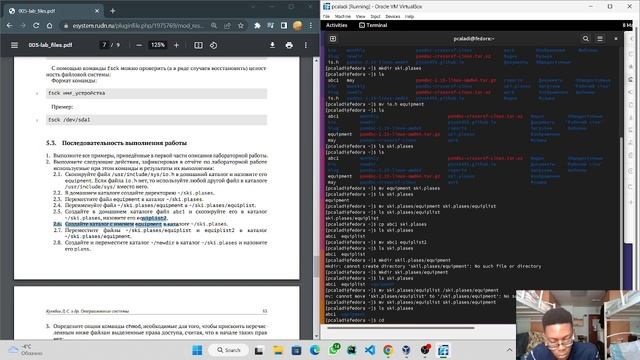Open the terminal hamburger menu
Screen dimensions: 640x360
[600, 38]
